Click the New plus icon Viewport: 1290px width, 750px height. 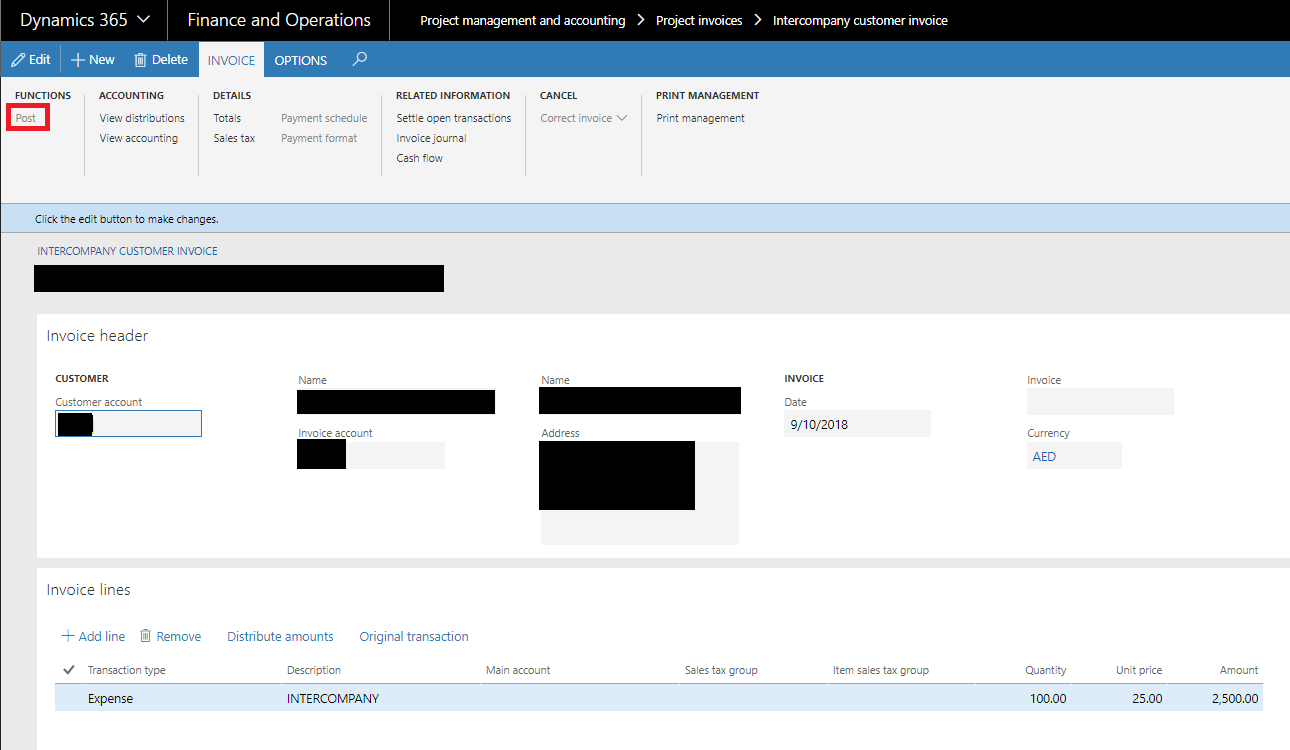[78, 60]
